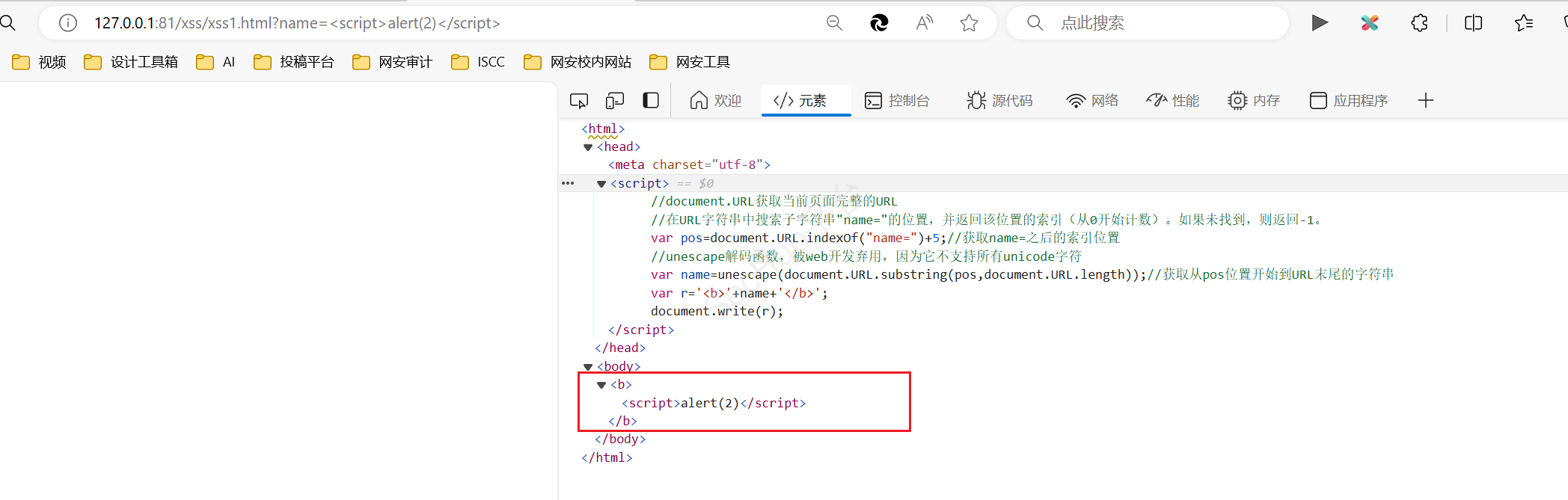Open the browser extensions puzzle icon
Screen dimensions: 1568x500
(x=1419, y=23)
